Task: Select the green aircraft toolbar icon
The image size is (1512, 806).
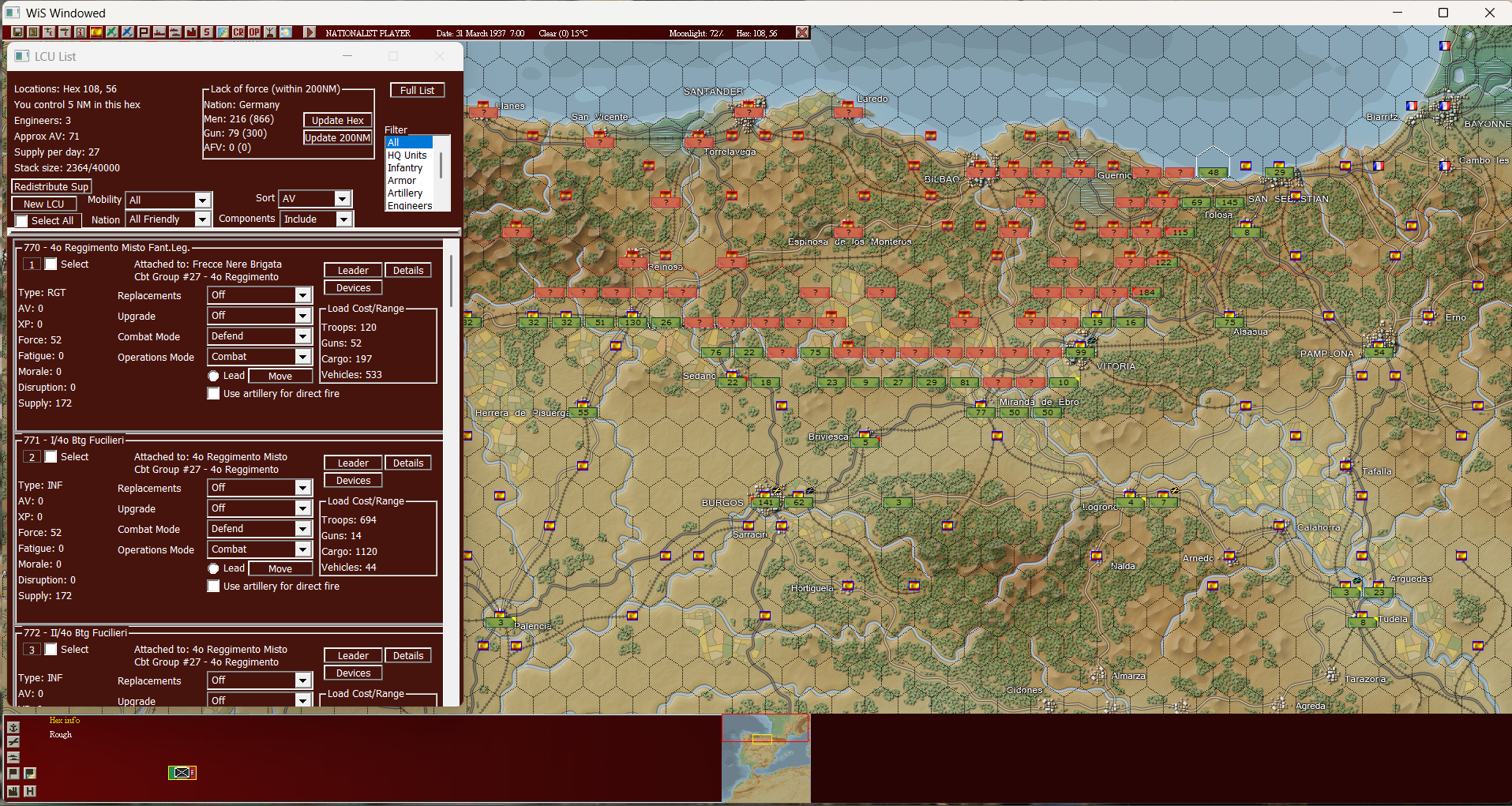Action: (x=112, y=32)
